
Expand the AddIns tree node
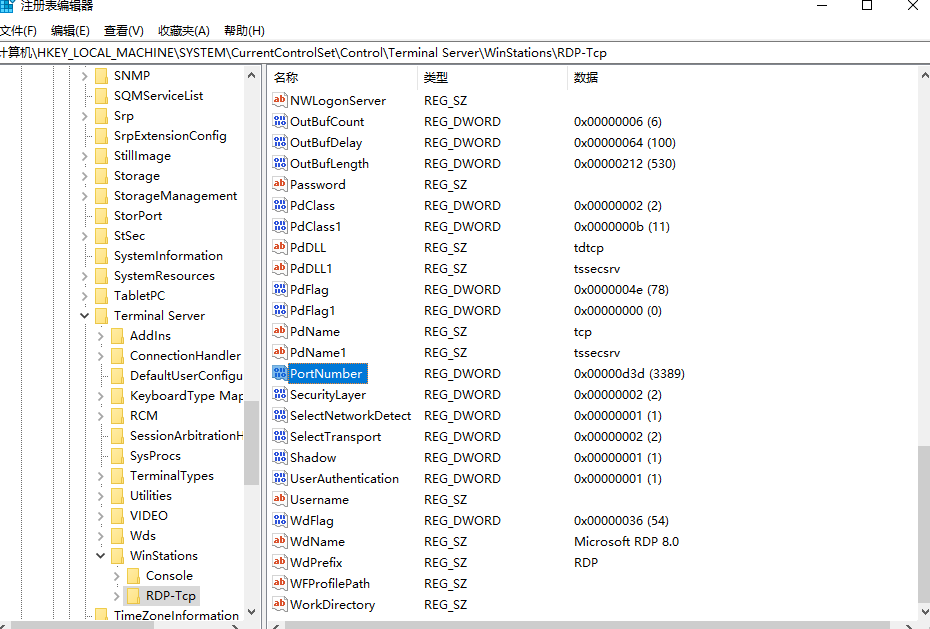click(x=101, y=336)
